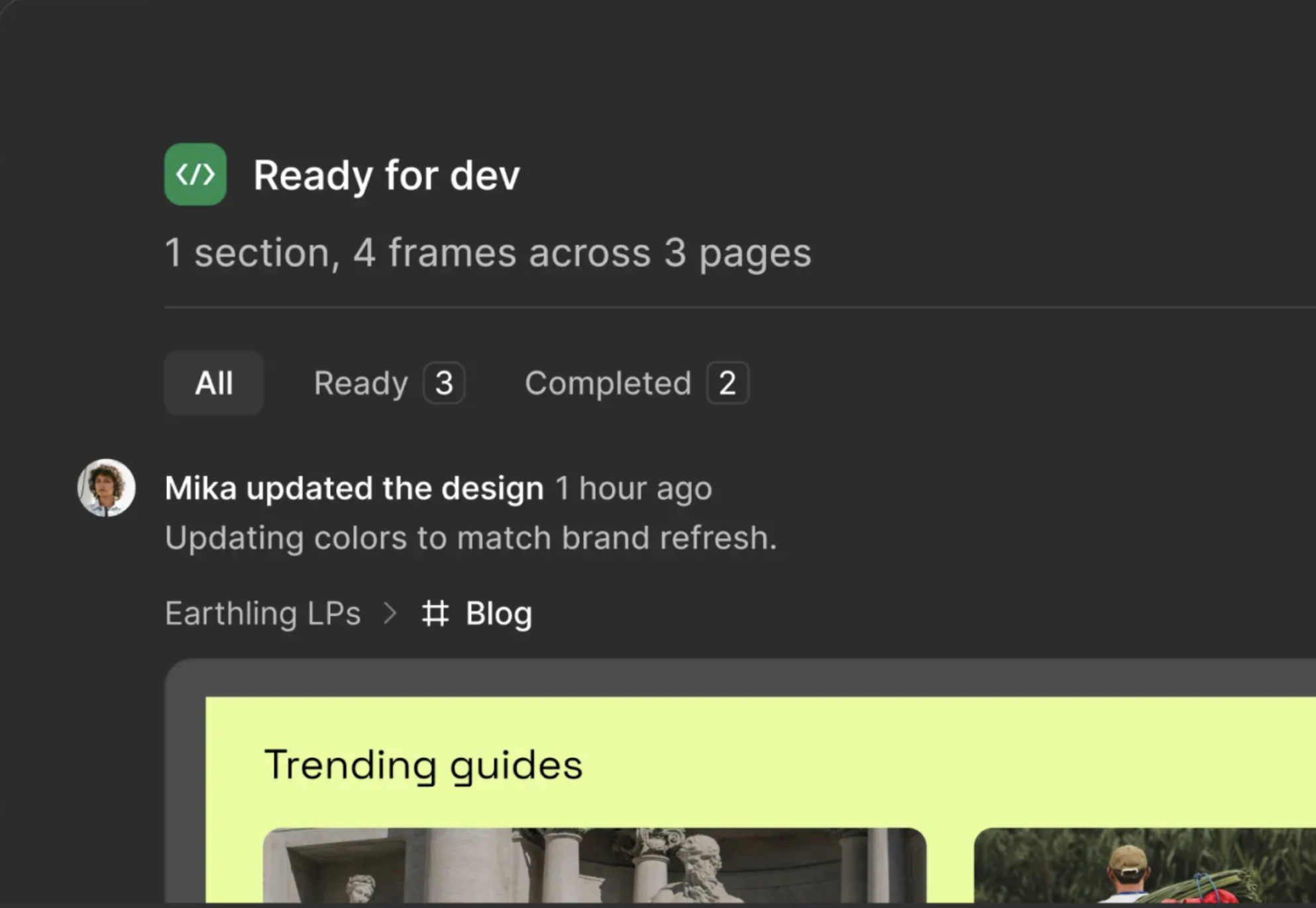Click the frame icon beside Blog
1316x908 pixels.
pos(435,613)
